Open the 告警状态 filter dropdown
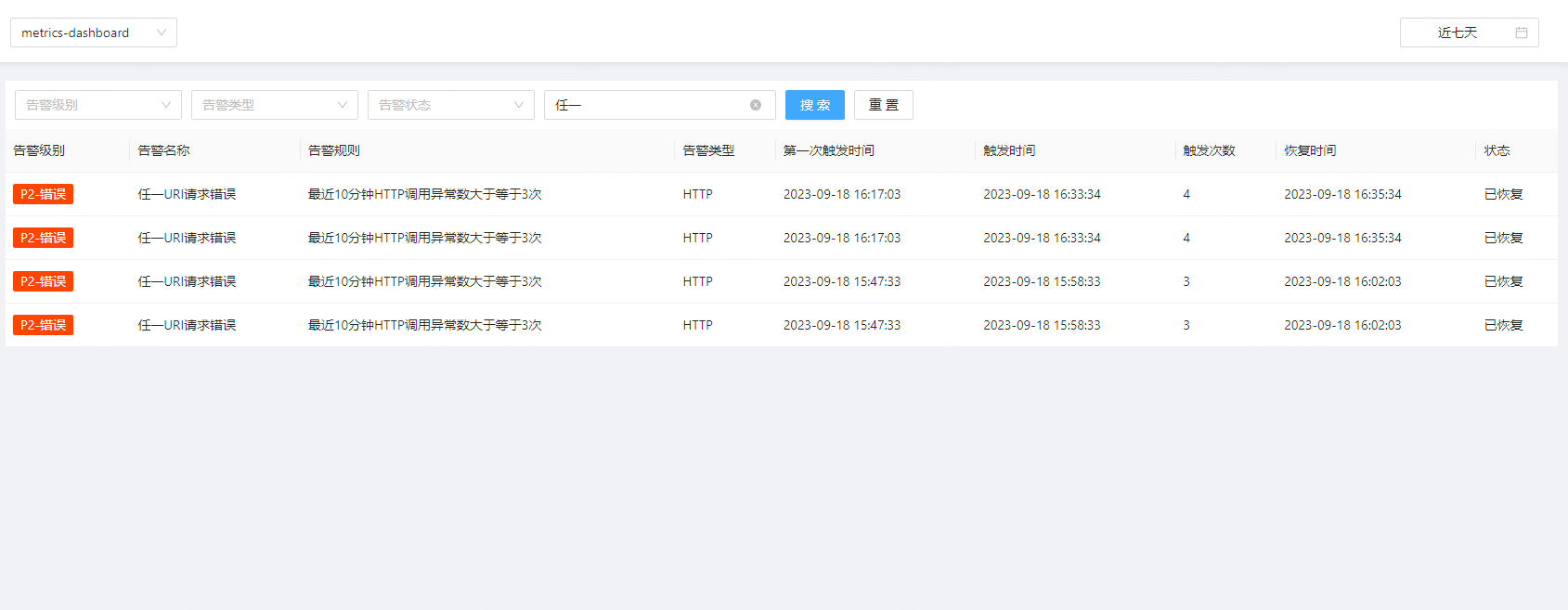 450,105
